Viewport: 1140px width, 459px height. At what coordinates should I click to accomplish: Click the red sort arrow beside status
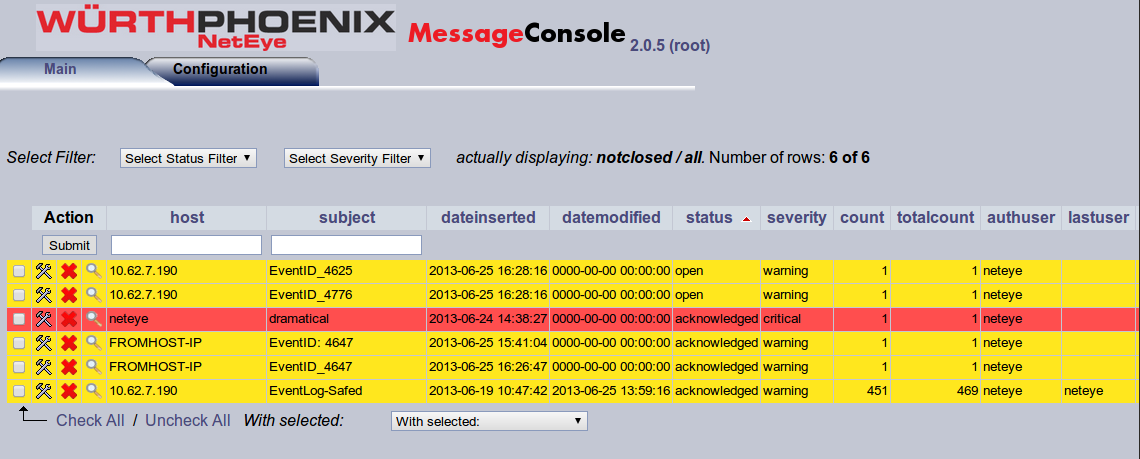[x=746, y=218]
